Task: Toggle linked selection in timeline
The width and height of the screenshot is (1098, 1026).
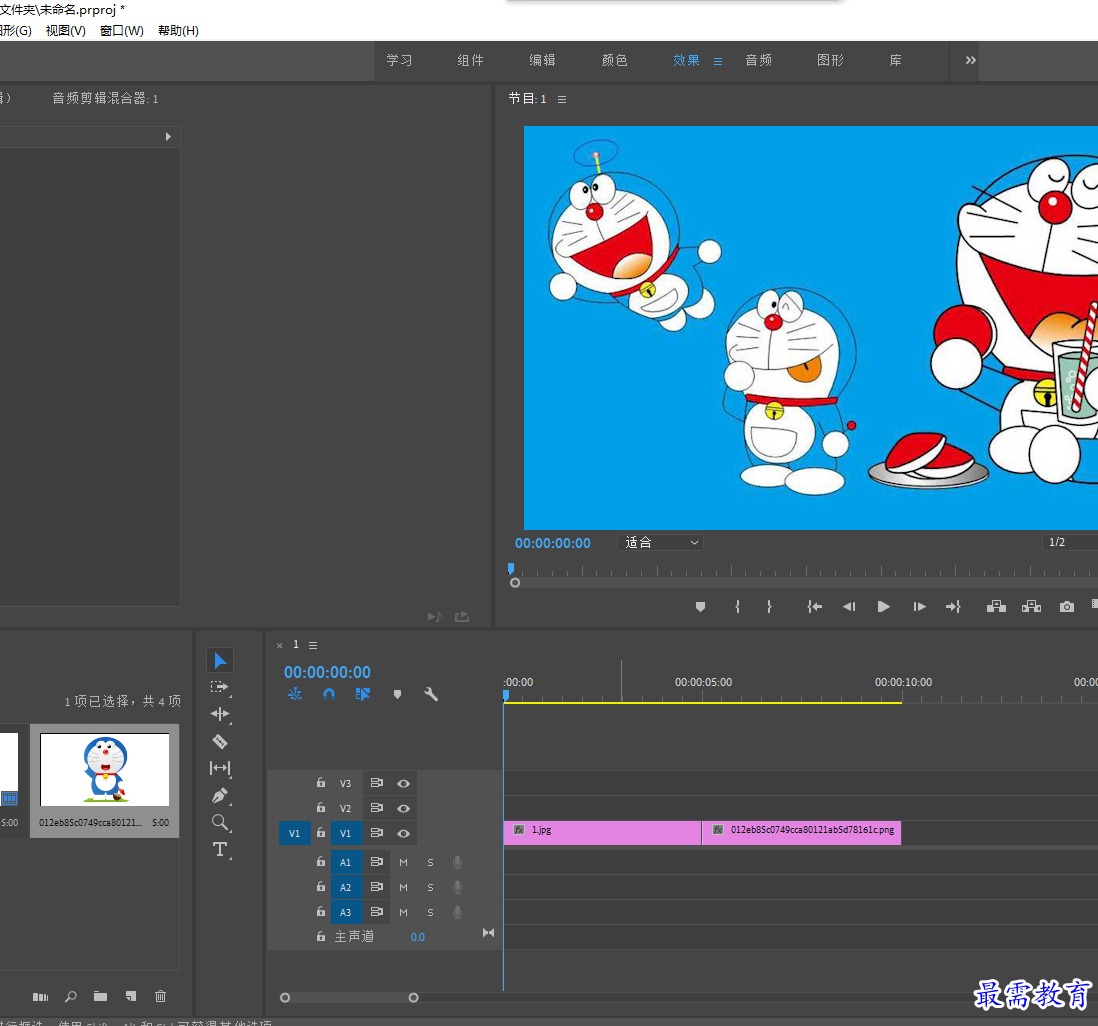Action: click(x=363, y=694)
